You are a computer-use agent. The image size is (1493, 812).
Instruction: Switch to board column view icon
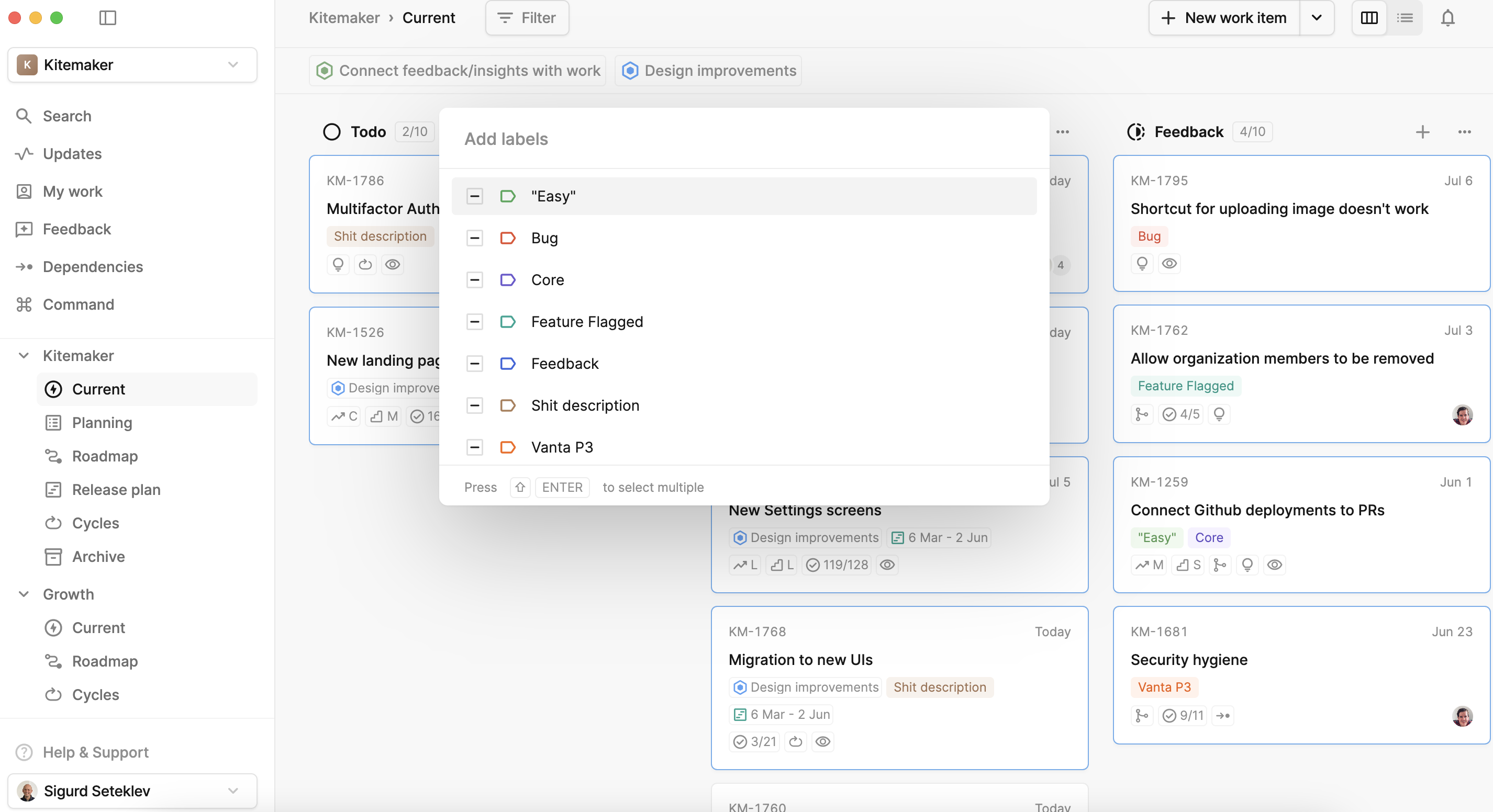[x=1369, y=18]
